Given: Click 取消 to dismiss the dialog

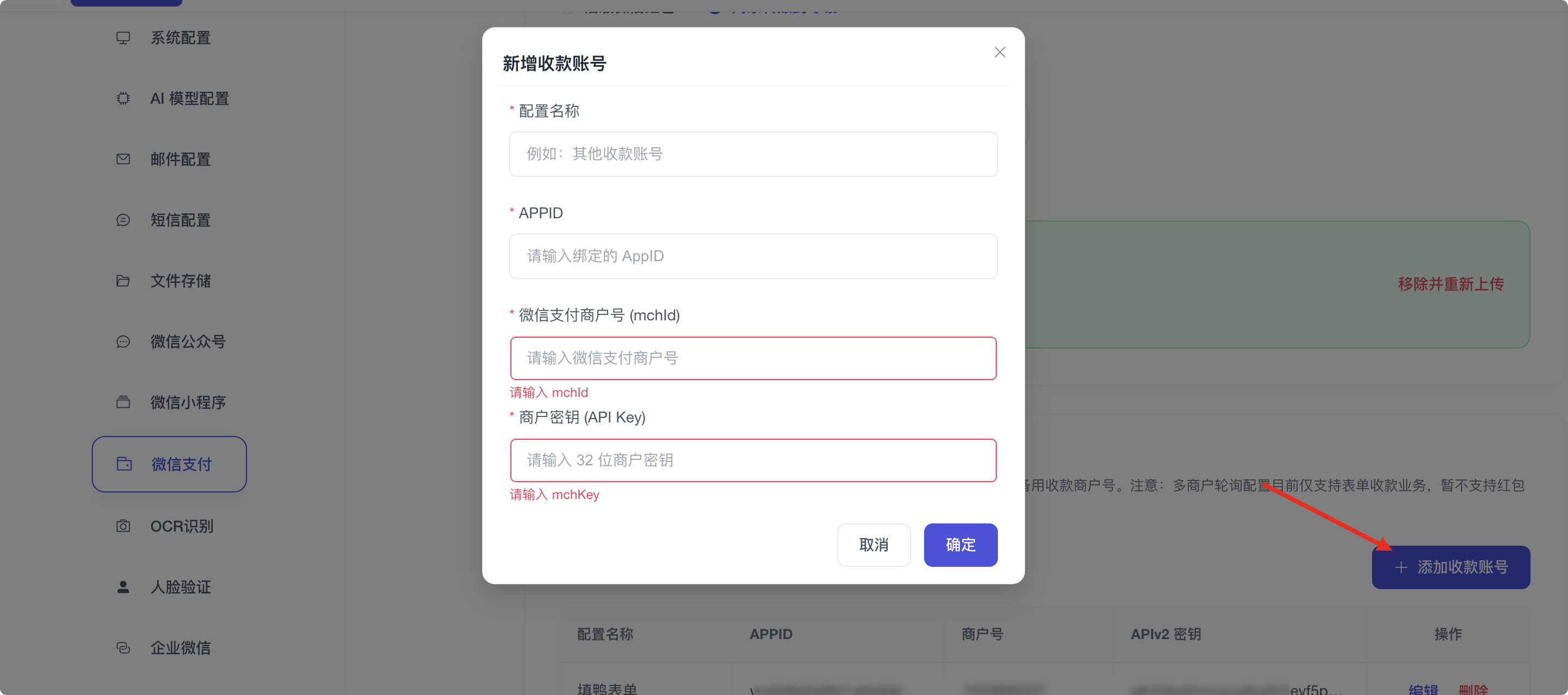Looking at the screenshot, I should click(874, 545).
